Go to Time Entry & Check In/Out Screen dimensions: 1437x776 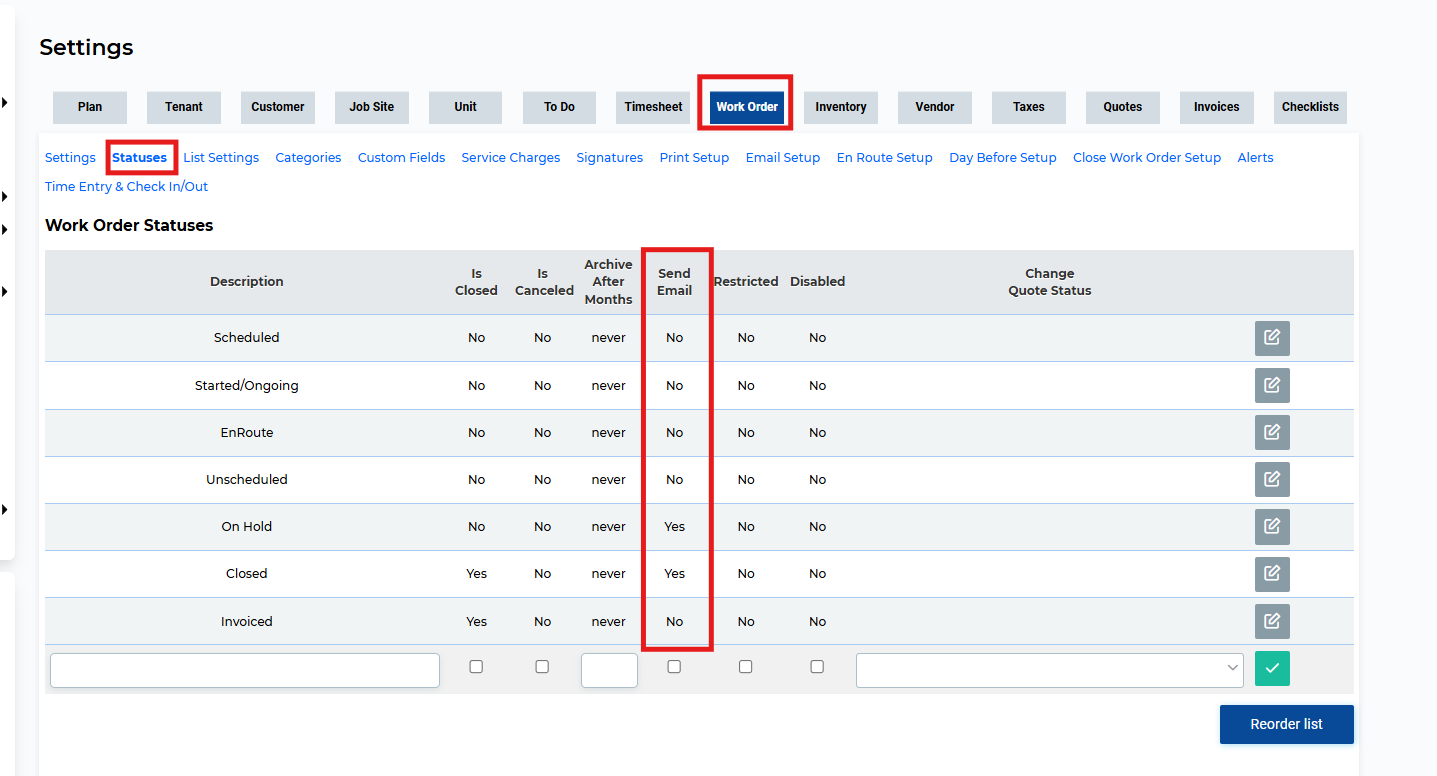click(127, 187)
